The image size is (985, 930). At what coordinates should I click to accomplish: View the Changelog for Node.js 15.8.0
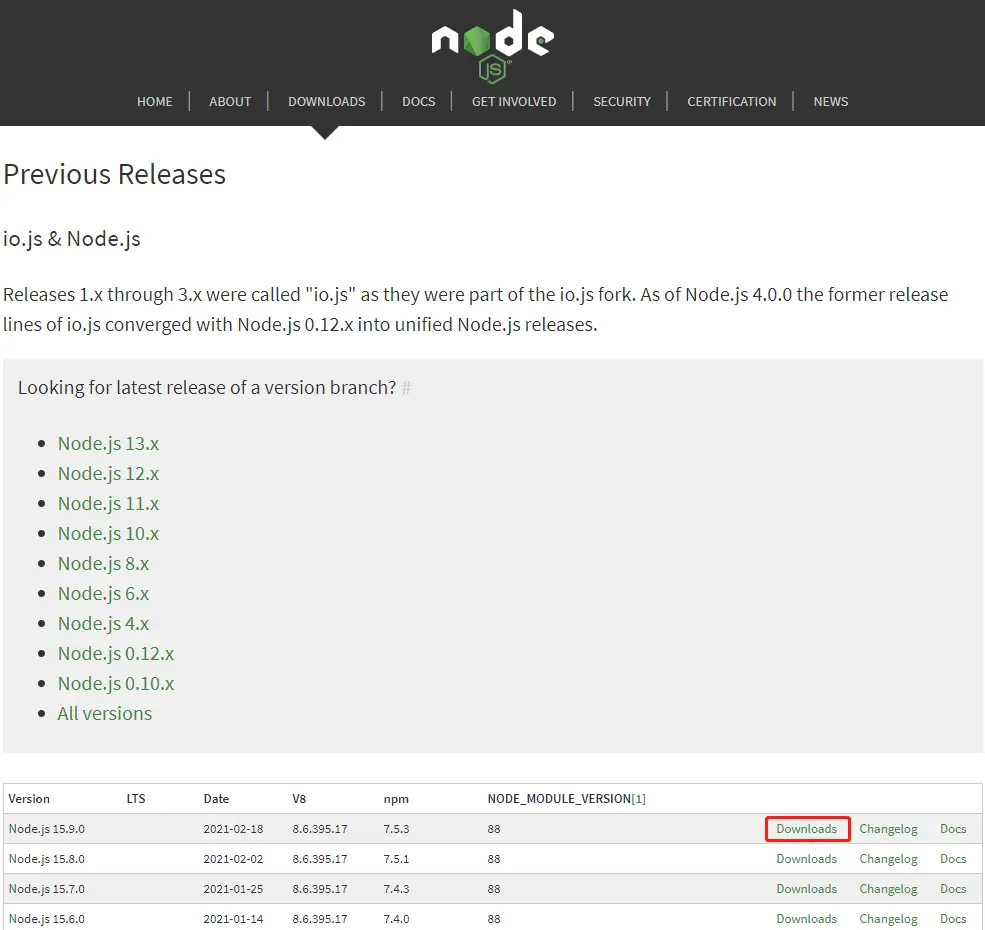pos(888,859)
